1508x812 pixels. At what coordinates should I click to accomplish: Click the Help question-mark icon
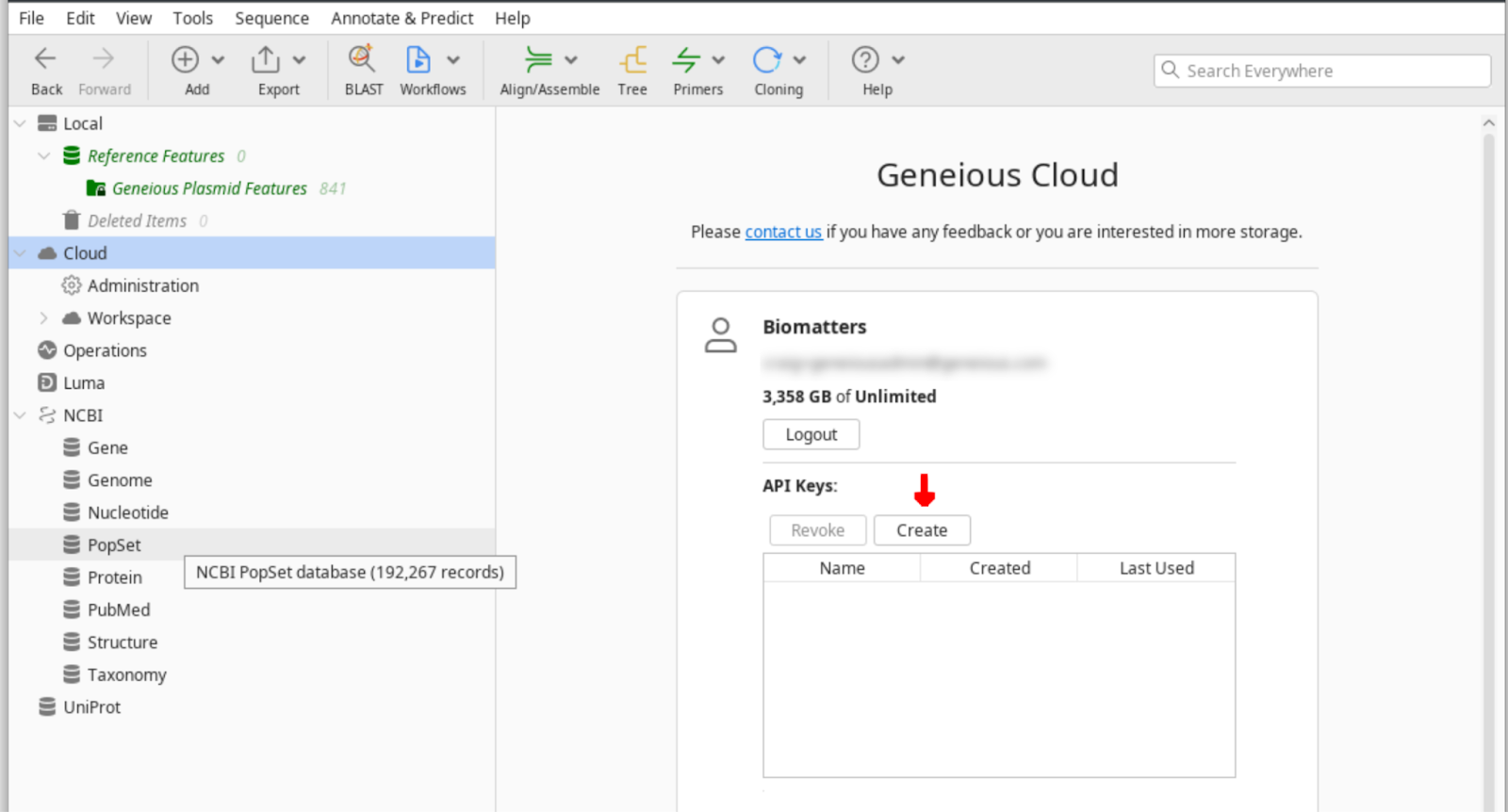pyautogui.click(x=865, y=59)
